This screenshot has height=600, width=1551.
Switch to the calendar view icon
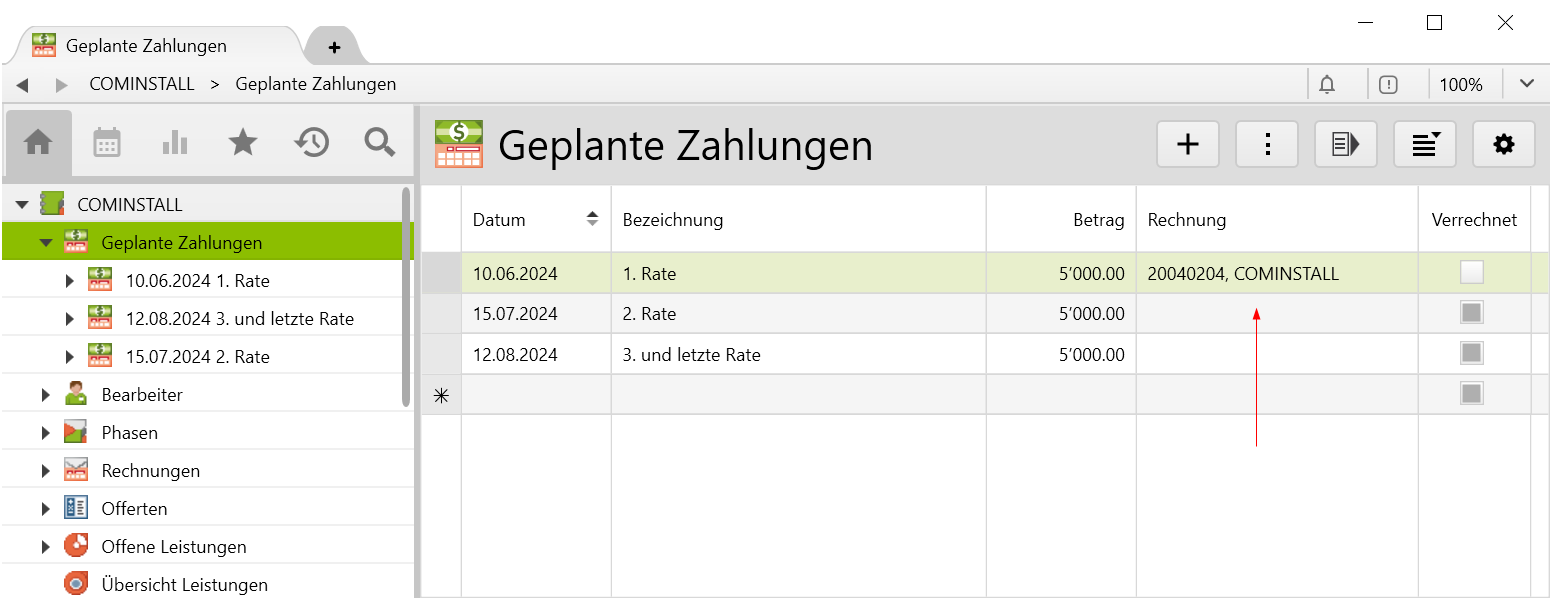107,143
